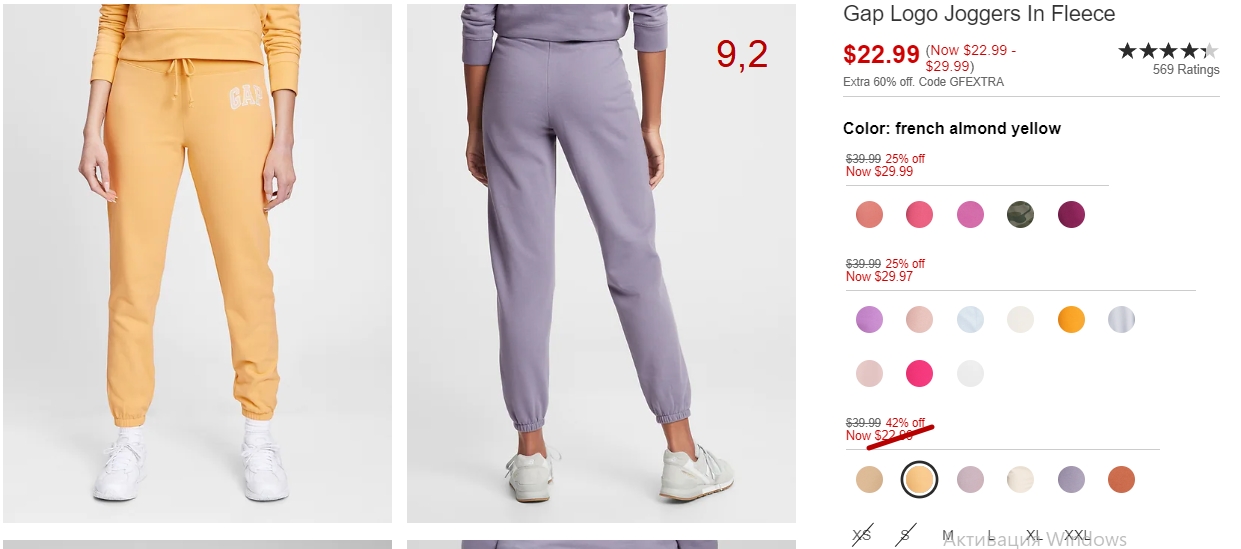This screenshot has height=549, width=1241.
Task: Select the light blue tie-dye swatch
Action: point(970,320)
